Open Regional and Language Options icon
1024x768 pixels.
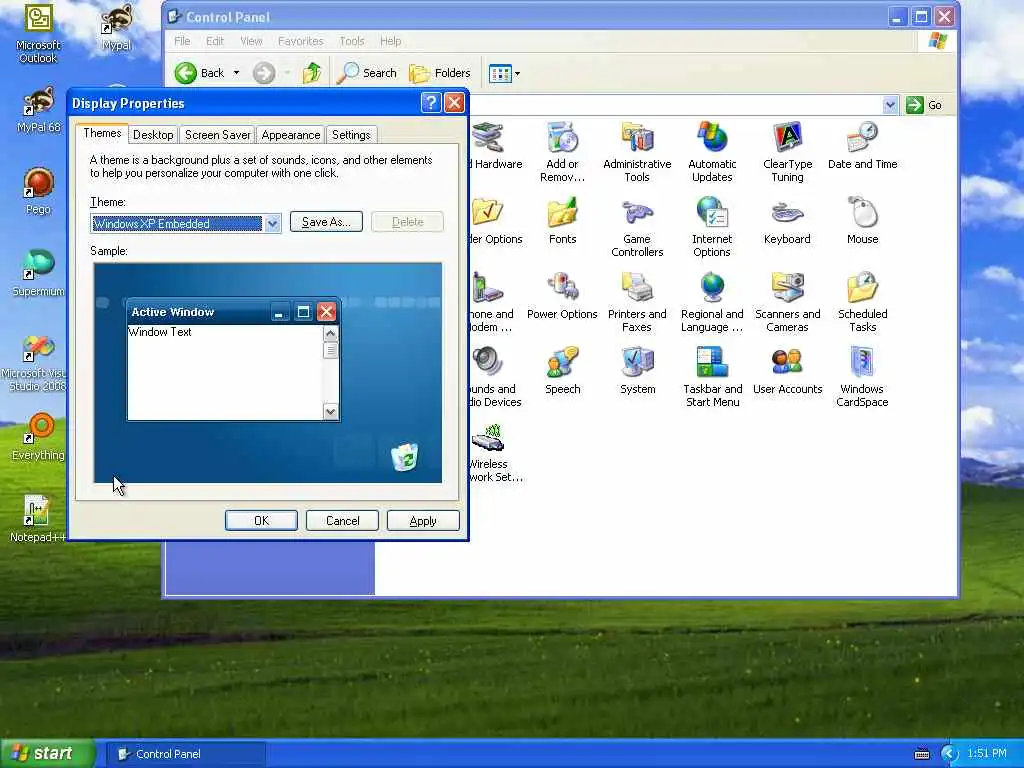(712, 302)
